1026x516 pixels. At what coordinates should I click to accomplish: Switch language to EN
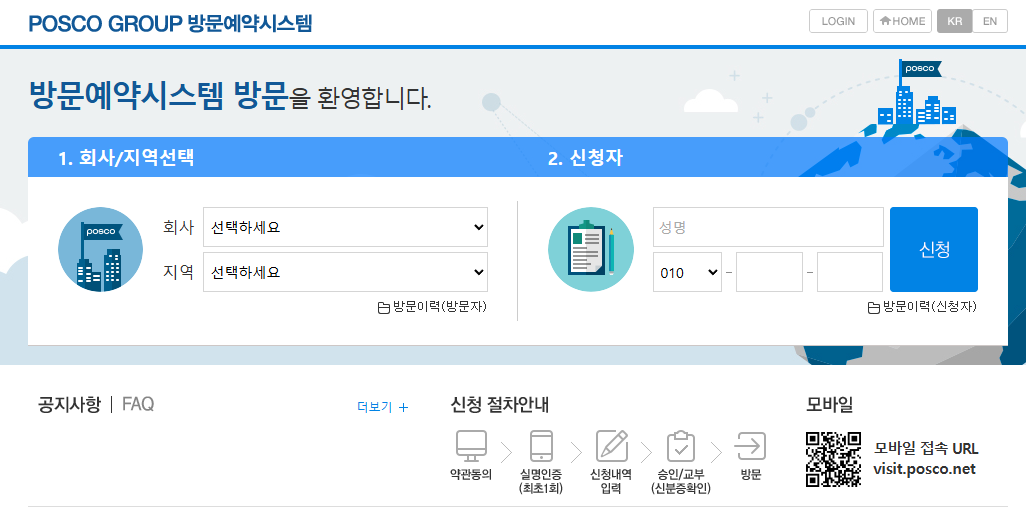click(990, 21)
